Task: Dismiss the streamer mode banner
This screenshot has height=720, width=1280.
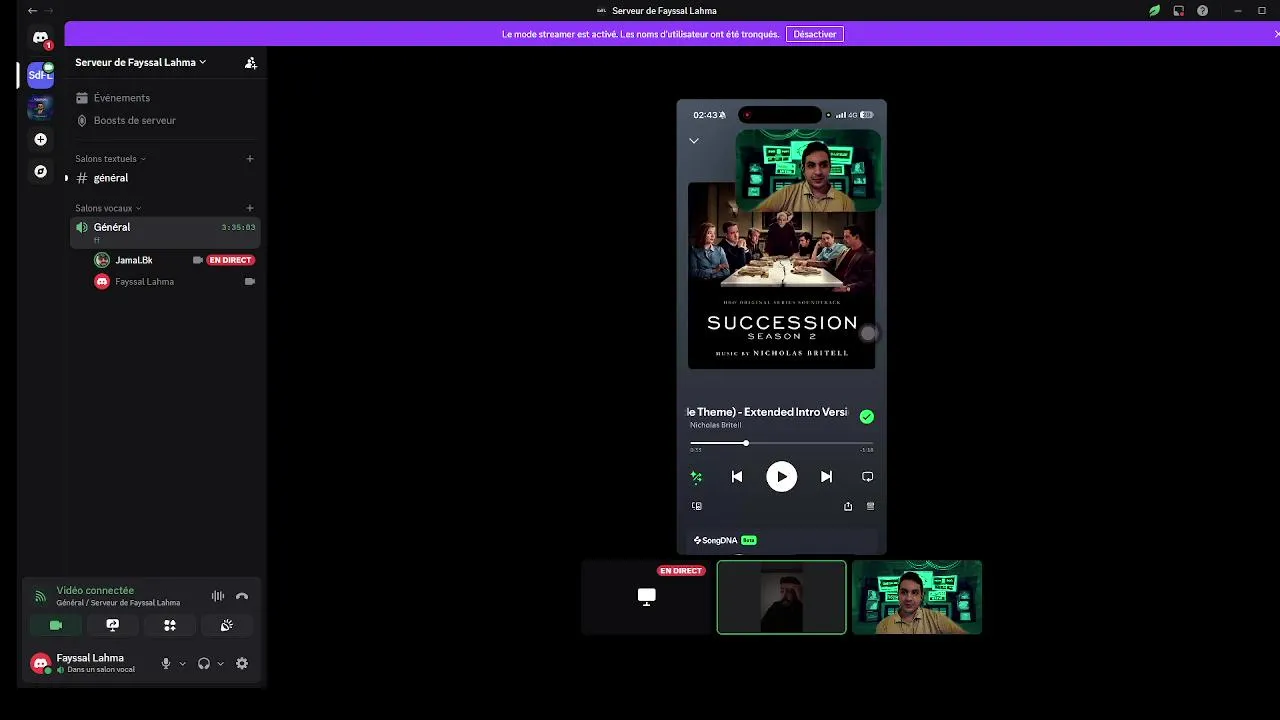Action: coord(1276,34)
